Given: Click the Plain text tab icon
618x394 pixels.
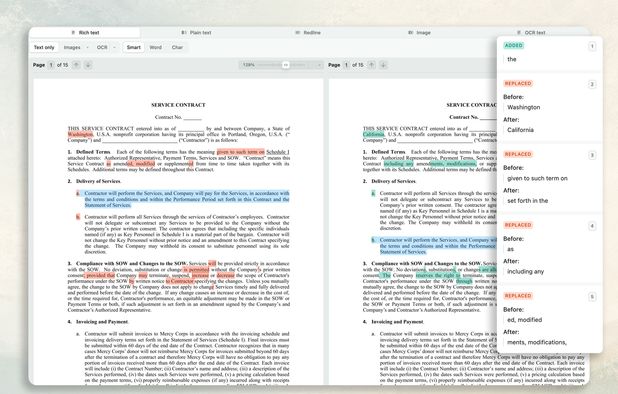Looking at the screenshot, I should click(x=184, y=33).
